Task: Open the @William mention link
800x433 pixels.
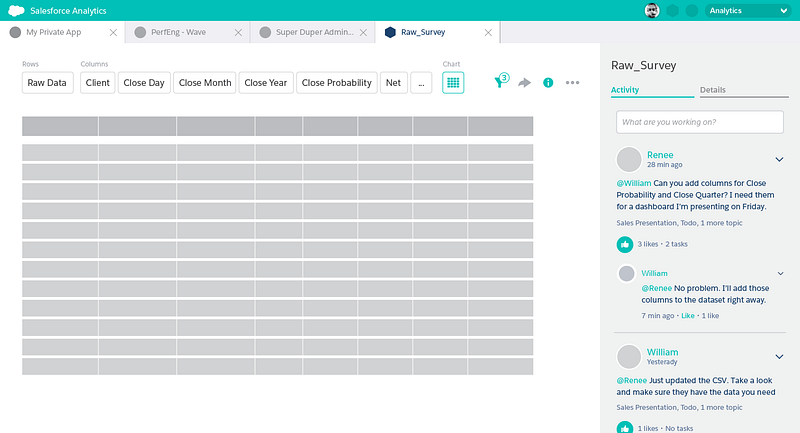Action: 634,183
